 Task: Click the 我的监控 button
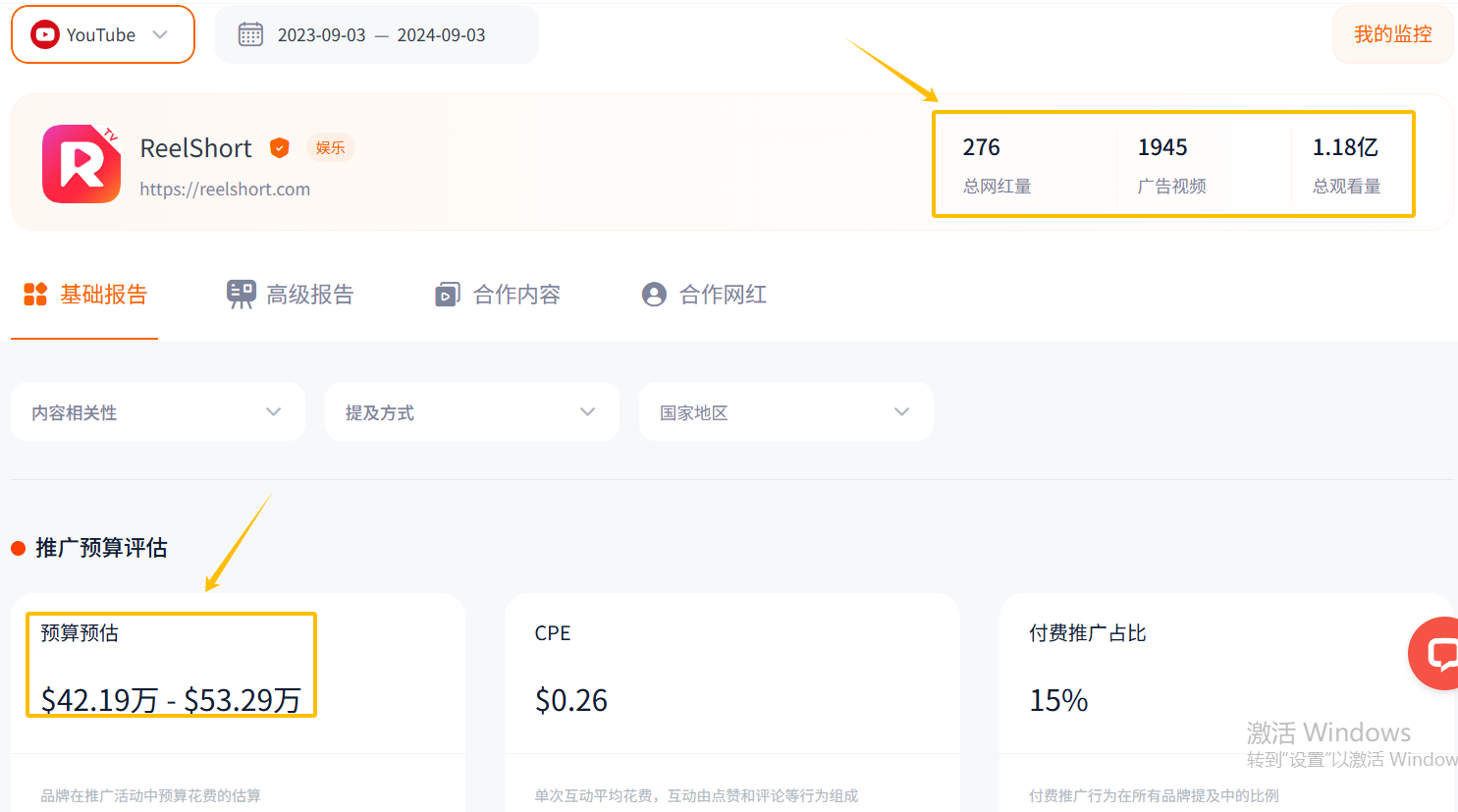coord(1391,33)
